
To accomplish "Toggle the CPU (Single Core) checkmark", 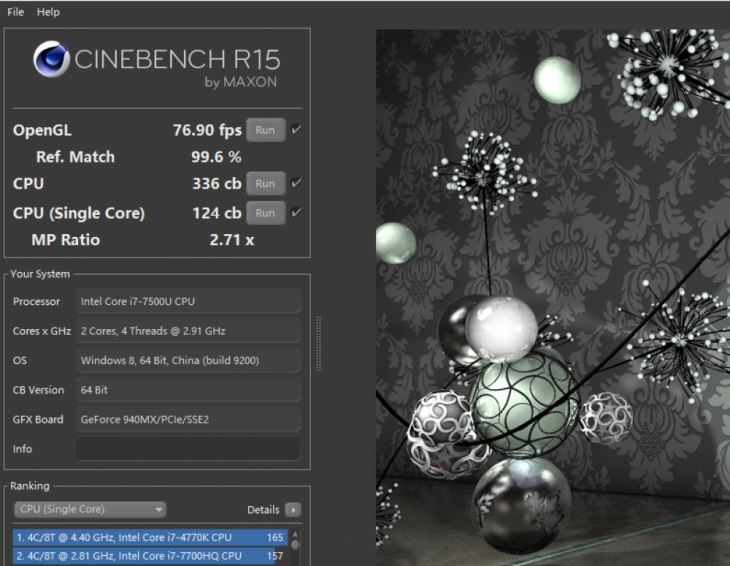I will tap(296, 213).
